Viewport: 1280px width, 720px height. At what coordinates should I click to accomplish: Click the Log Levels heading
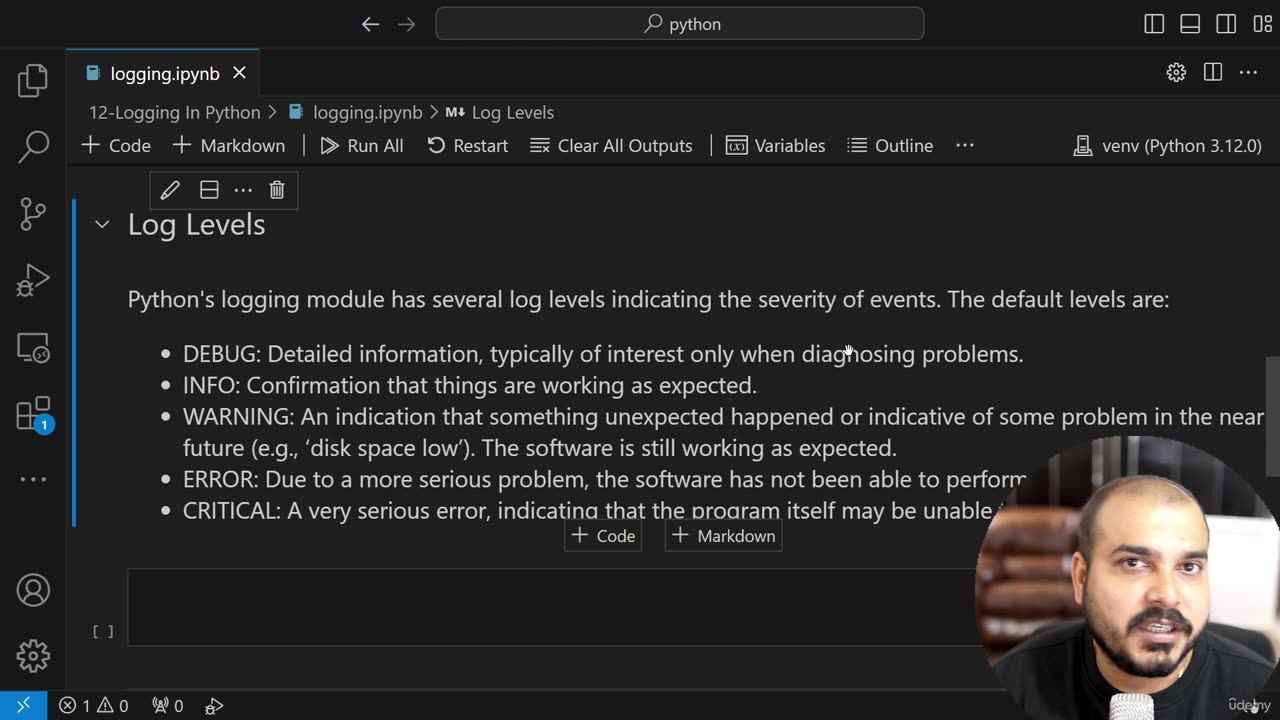[x=196, y=225]
